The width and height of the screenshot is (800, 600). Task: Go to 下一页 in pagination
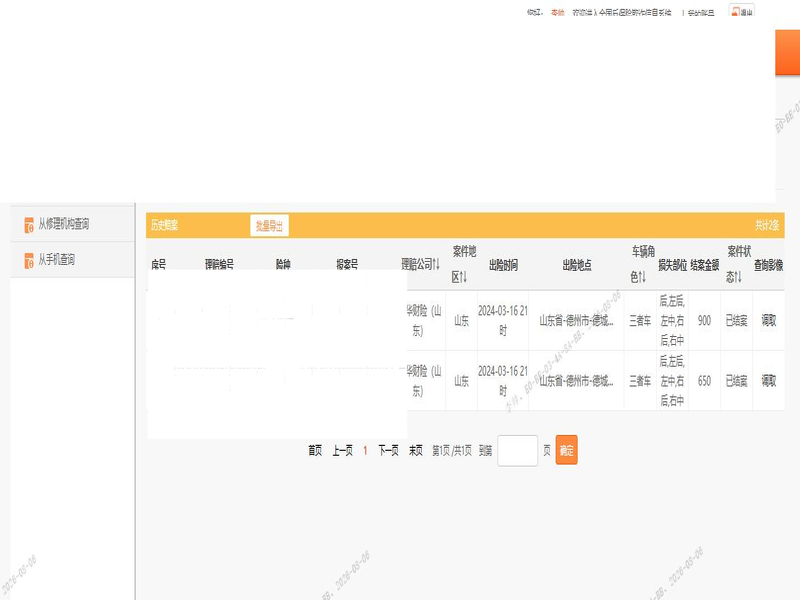(x=388, y=451)
